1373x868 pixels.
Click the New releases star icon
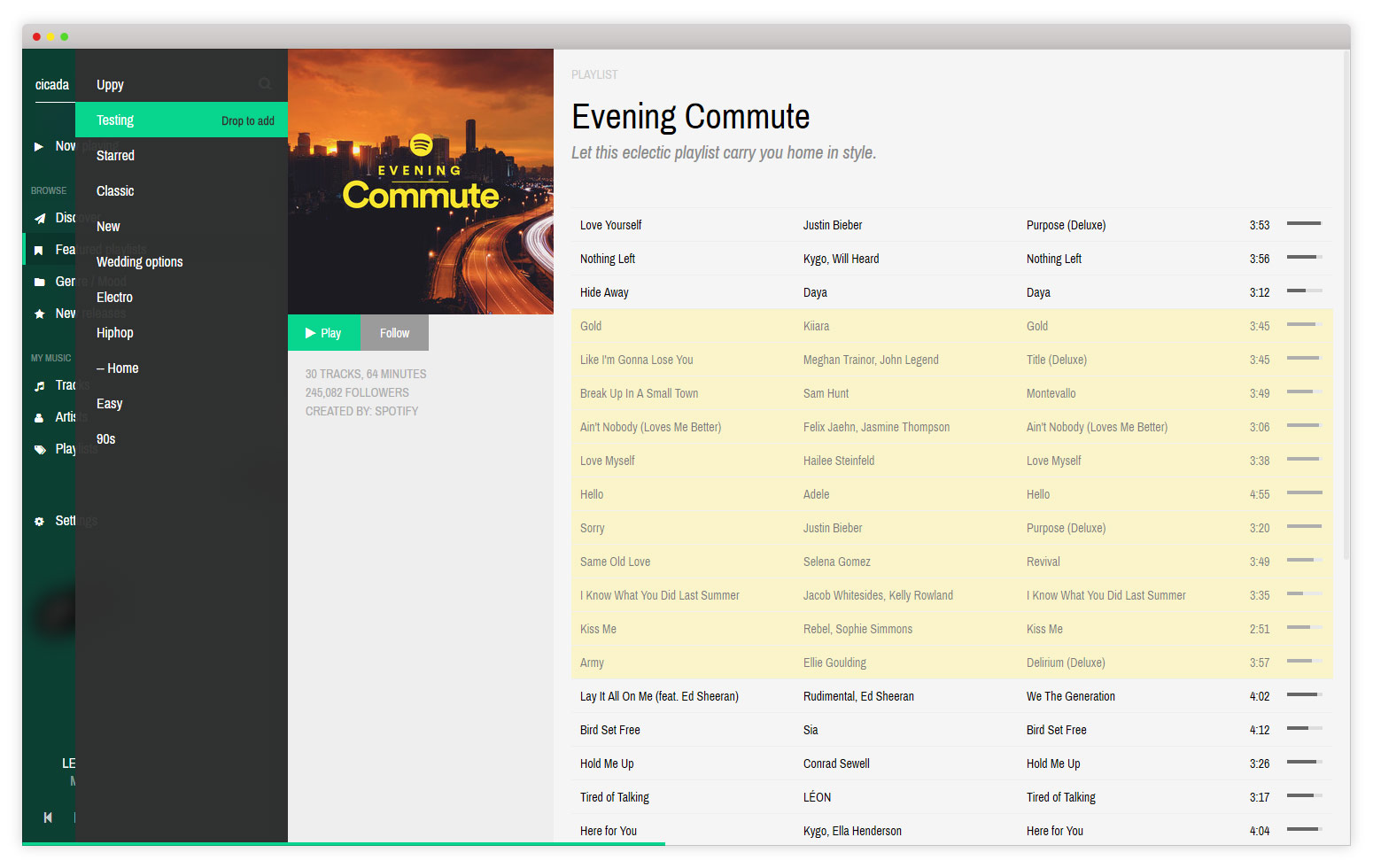[x=39, y=314]
